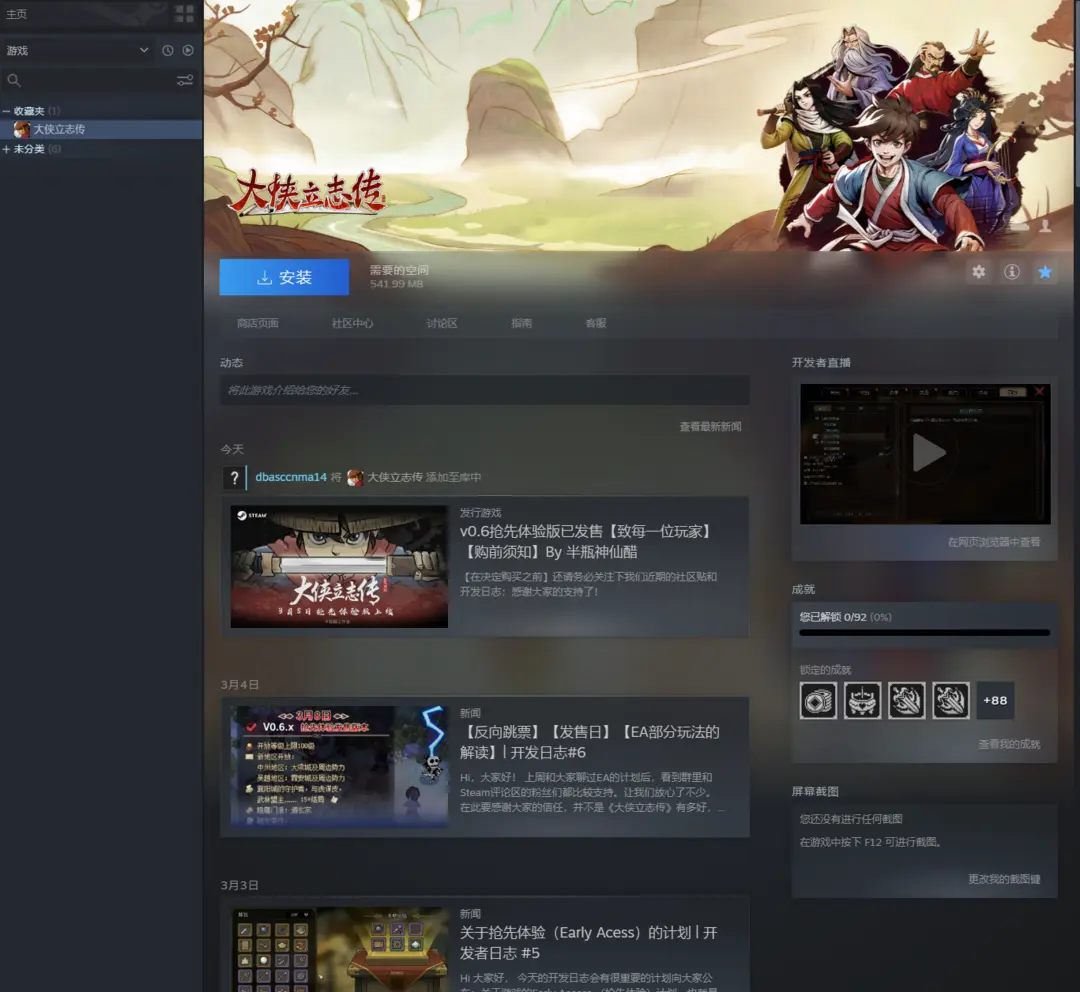This screenshot has width=1080, height=992.
Task: Open the v0.6 抢先体验版 news thumbnail
Action: pos(339,566)
